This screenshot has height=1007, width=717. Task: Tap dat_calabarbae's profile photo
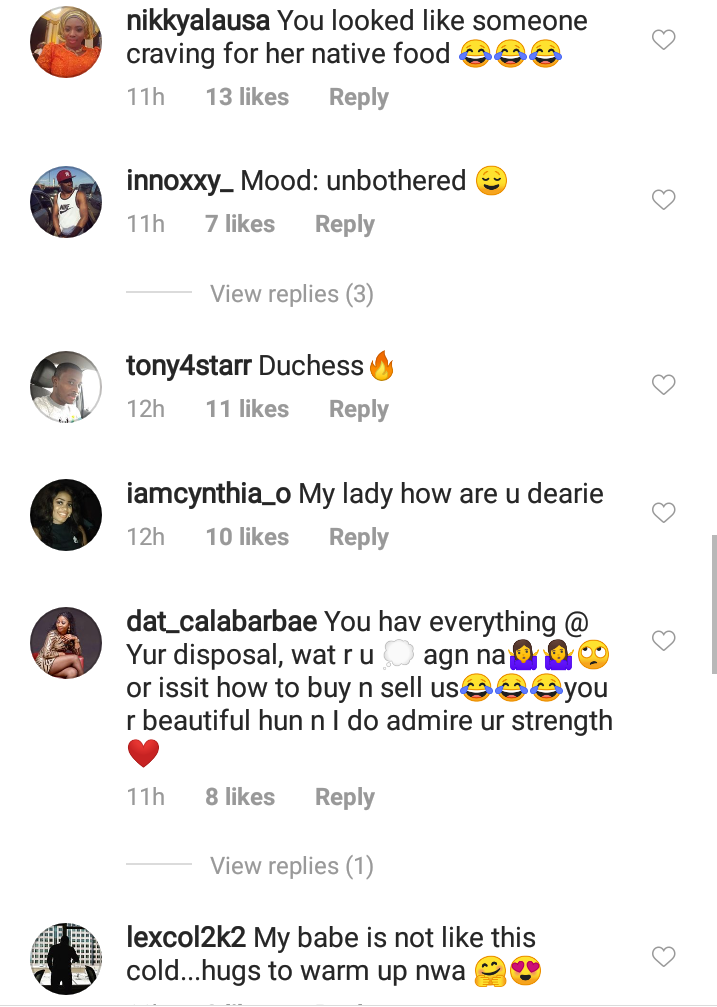click(67, 641)
